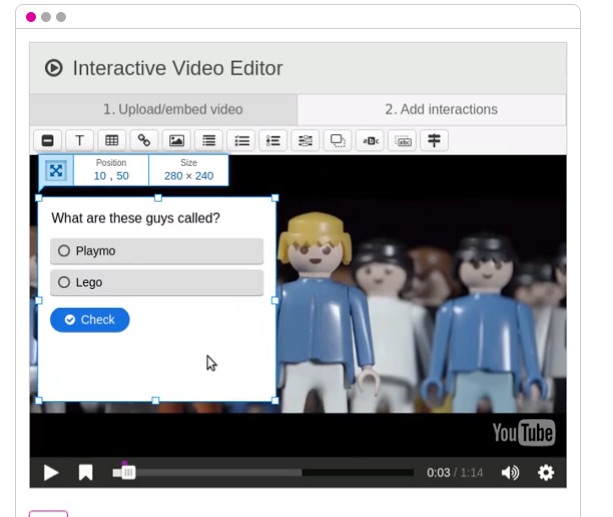Select the Mark the Words 'aBc' icon
613x517 pixels.
(370, 140)
